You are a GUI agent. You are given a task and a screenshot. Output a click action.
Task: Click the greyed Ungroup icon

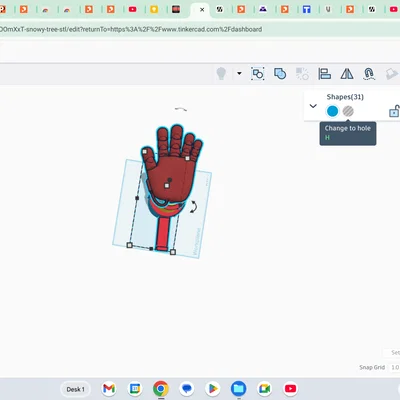(x=302, y=74)
